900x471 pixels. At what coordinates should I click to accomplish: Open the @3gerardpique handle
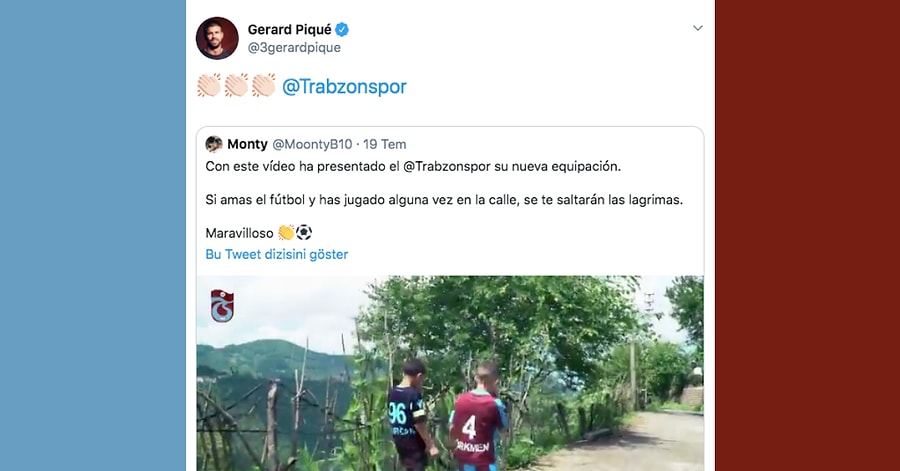294,48
